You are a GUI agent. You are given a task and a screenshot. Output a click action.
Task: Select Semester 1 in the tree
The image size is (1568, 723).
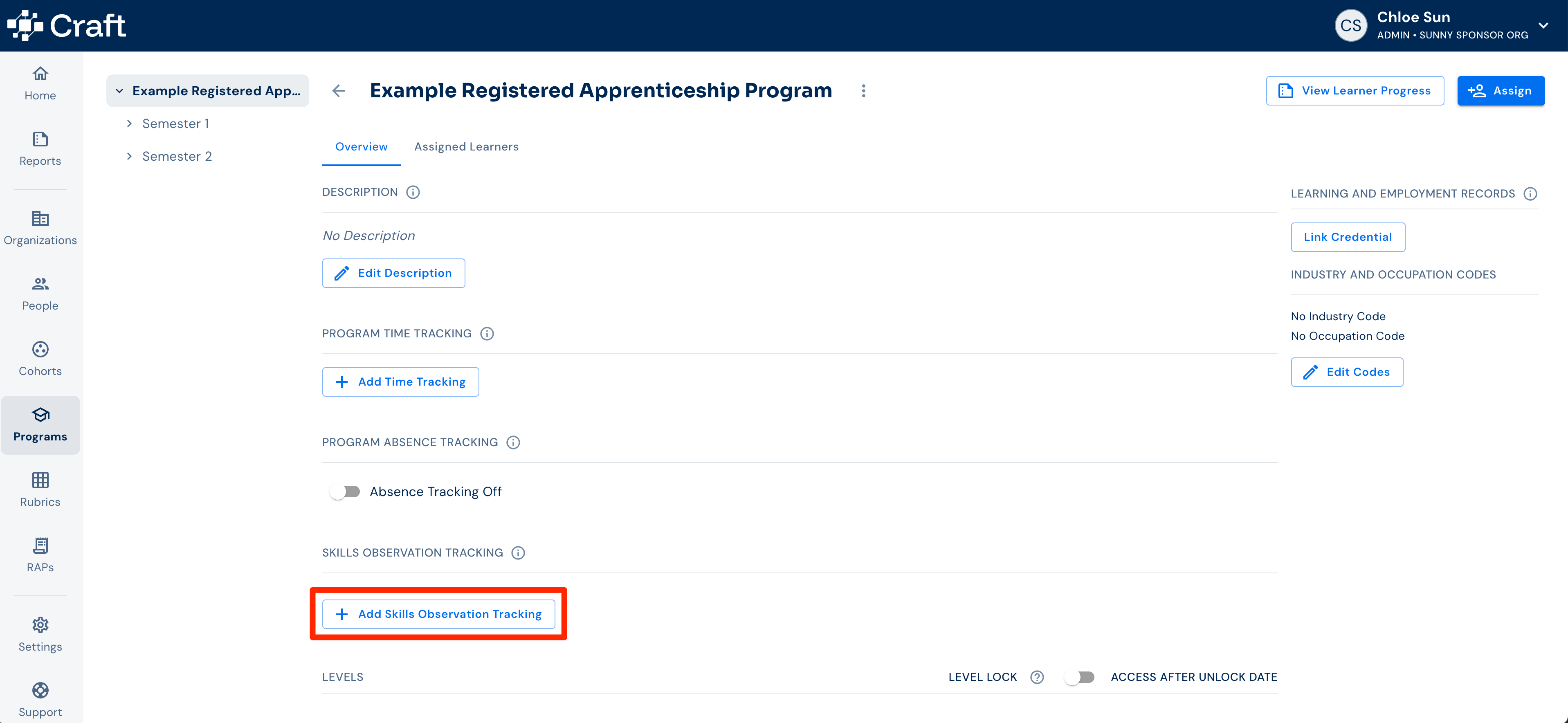176,123
